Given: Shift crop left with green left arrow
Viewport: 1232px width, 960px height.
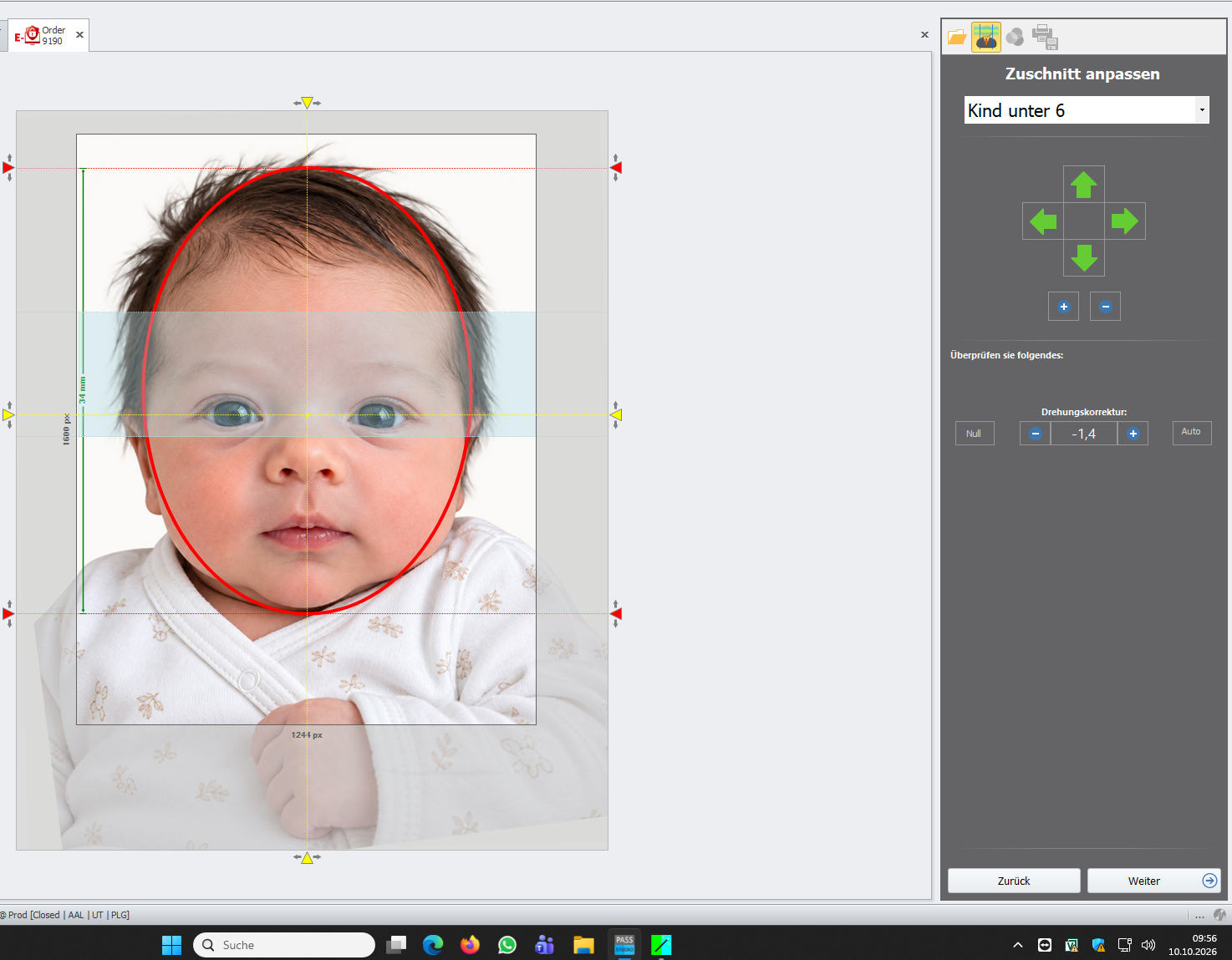Looking at the screenshot, I should point(1043,221).
